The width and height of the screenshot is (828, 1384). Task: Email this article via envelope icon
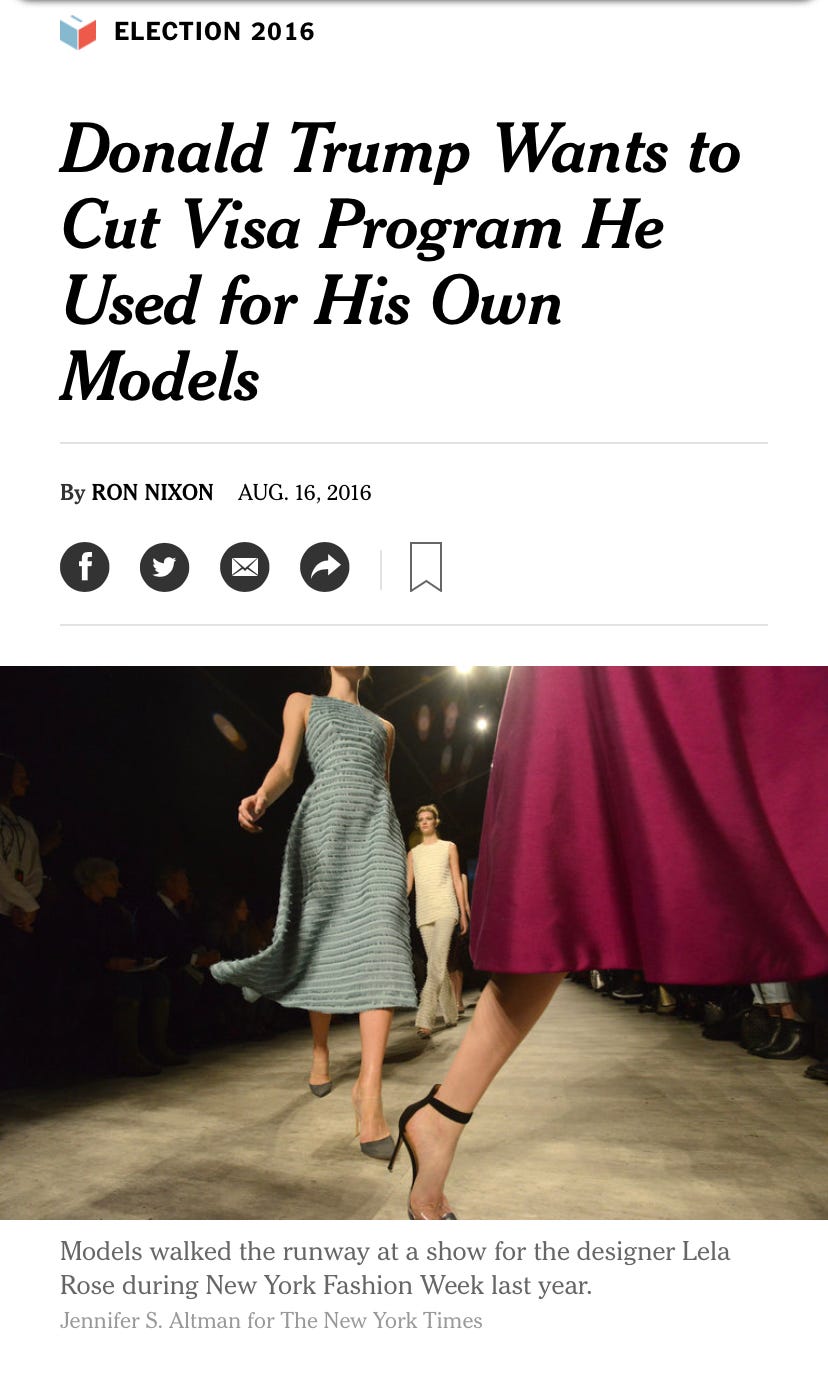[x=245, y=567]
